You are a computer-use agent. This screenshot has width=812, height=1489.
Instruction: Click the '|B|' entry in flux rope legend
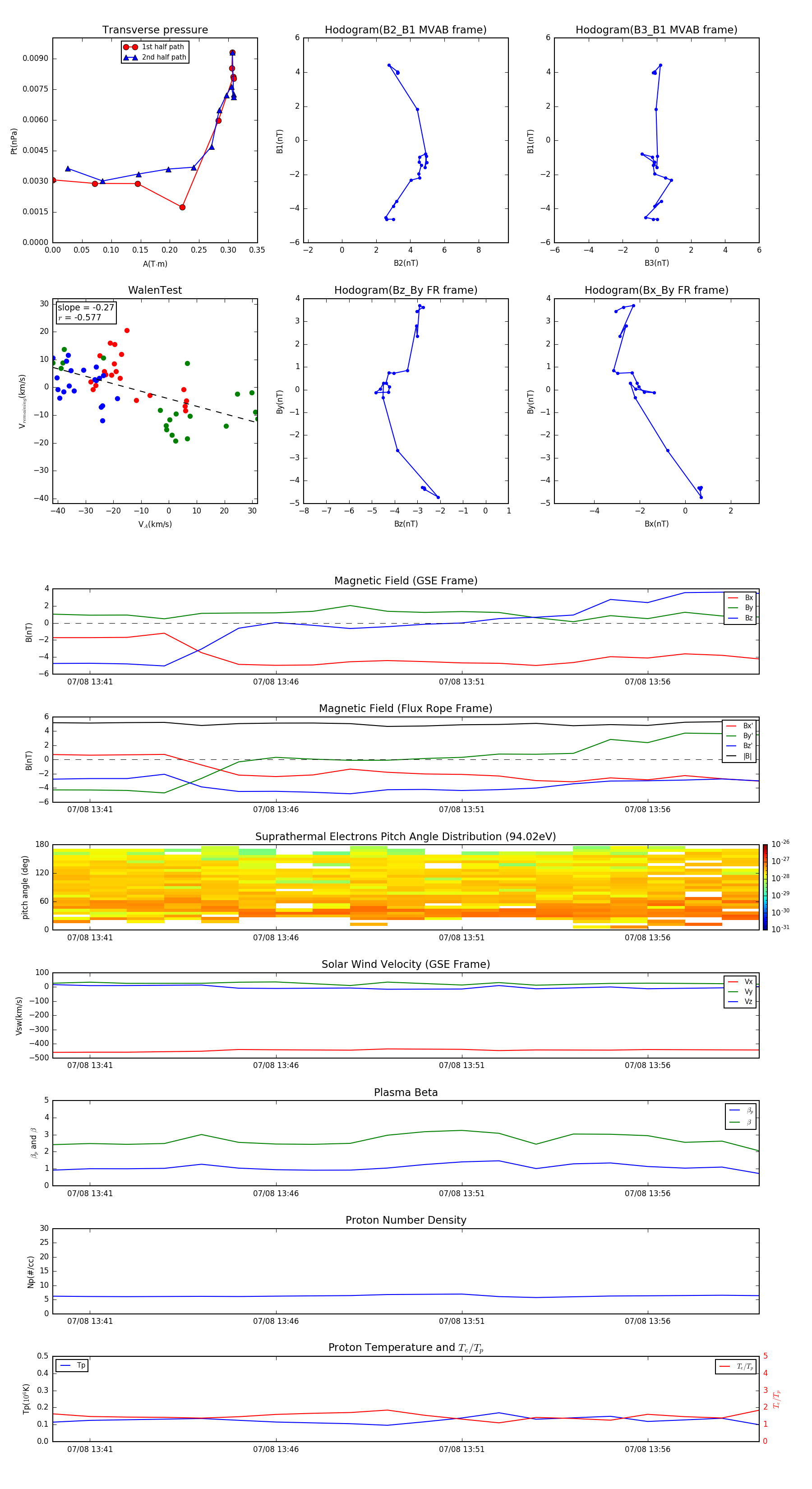[739, 756]
